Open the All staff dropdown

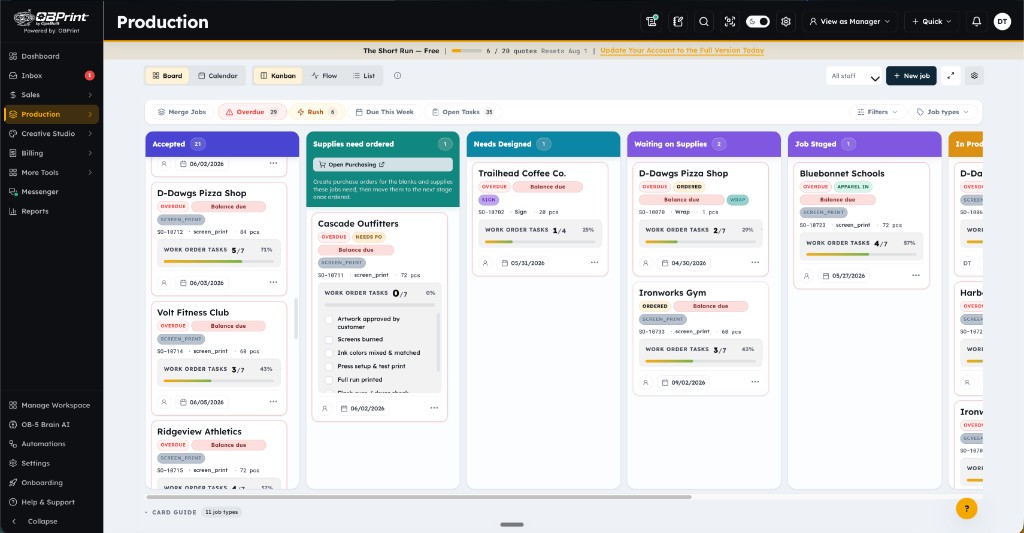click(x=854, y=76)
